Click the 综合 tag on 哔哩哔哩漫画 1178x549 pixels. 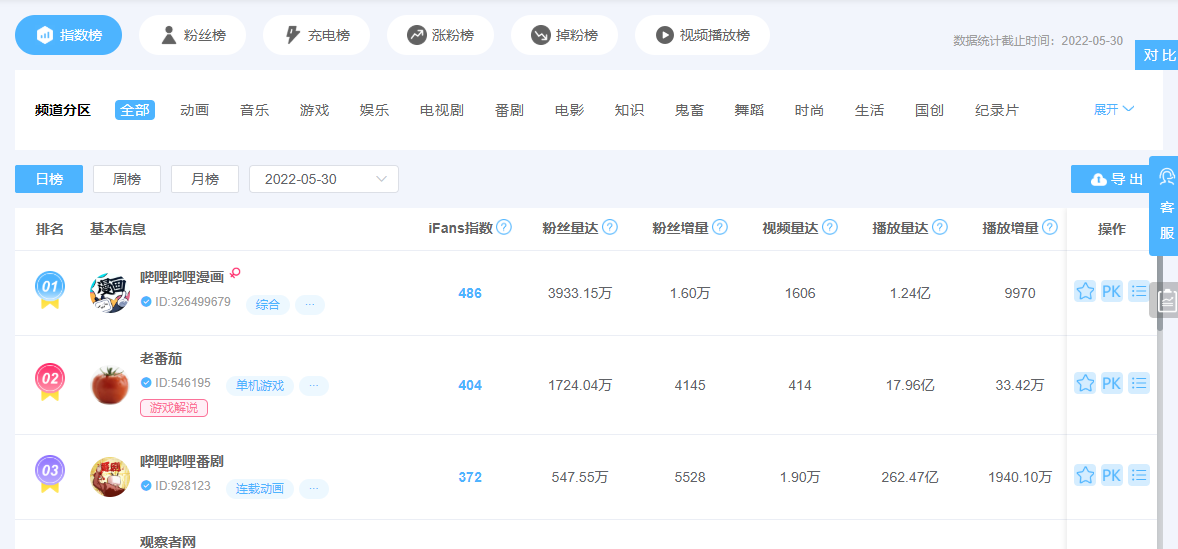267,305
